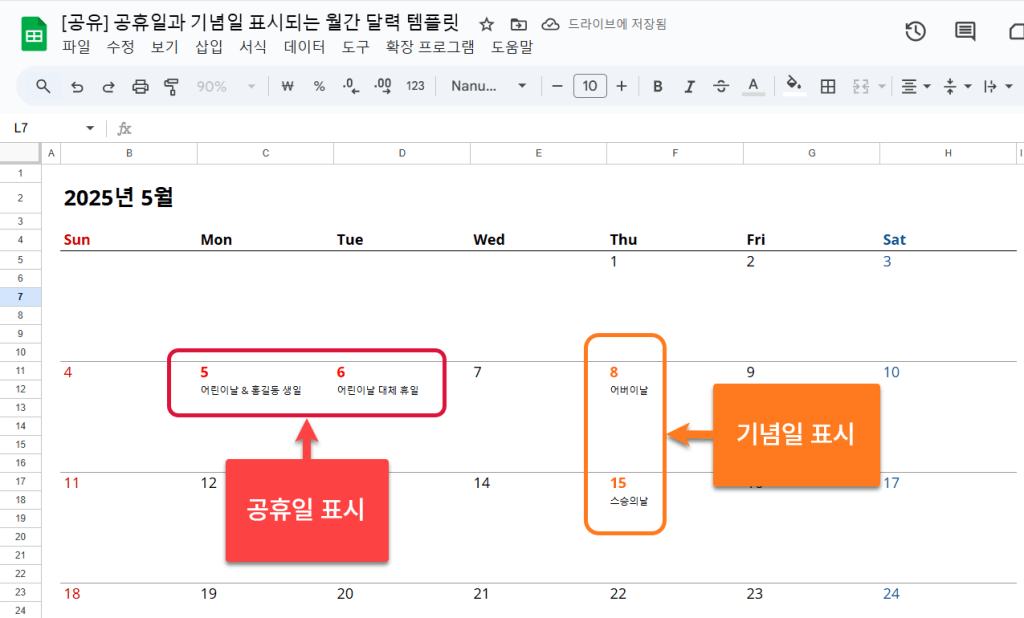Format as currency with ₩ button
Viewport: 1024px width, 618px height.
(288, 87)
